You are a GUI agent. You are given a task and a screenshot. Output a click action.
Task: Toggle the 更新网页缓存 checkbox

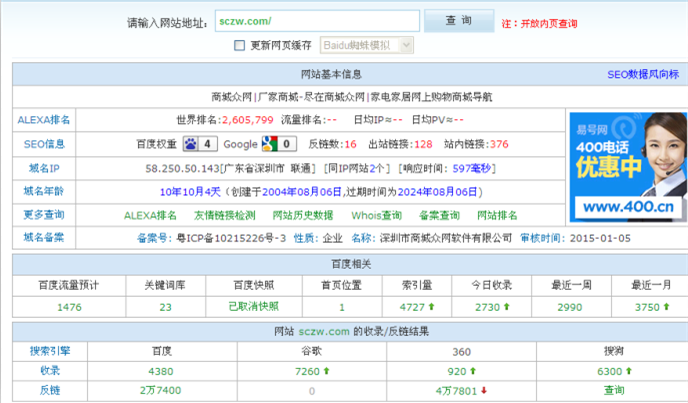click(239, 45)
